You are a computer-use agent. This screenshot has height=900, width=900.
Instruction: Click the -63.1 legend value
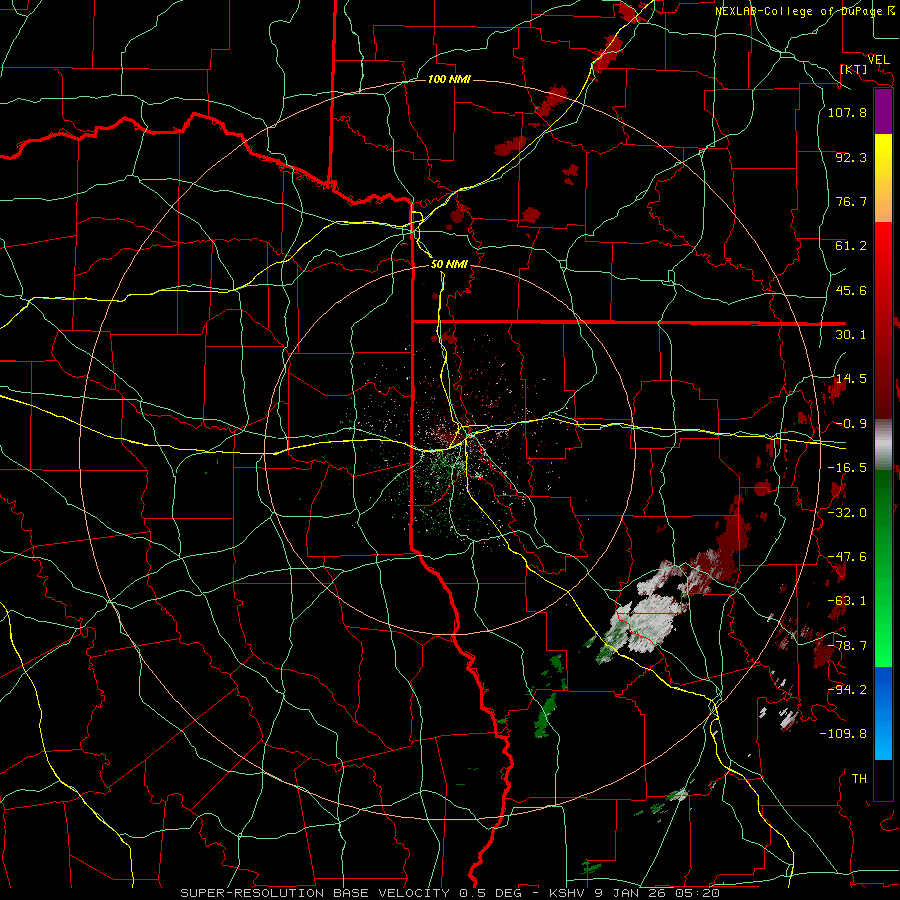tap(847, 601)
